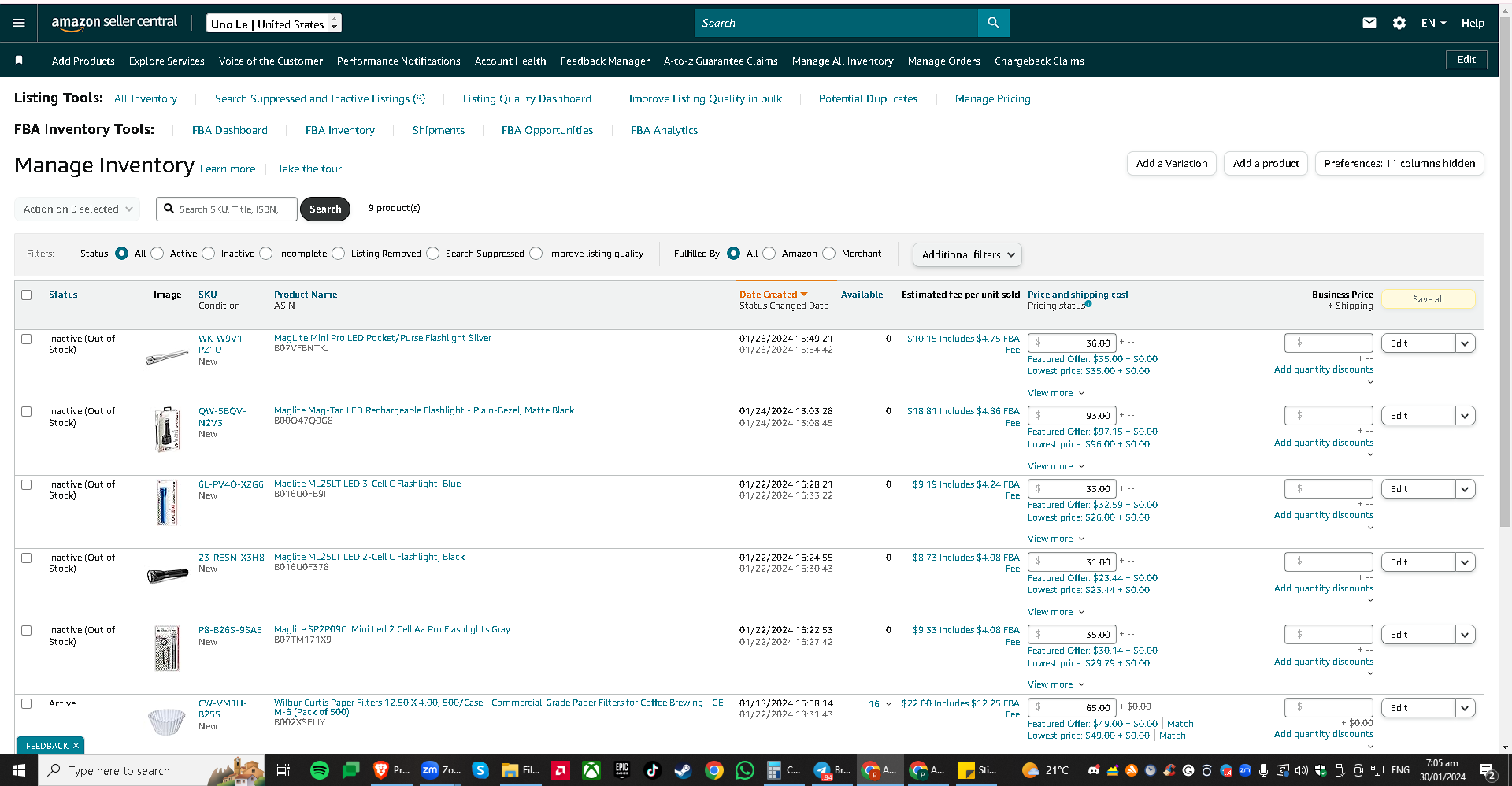Image resolution: width=1512 pixels, height=786 pixels.
Task: Close the Feedback tab with the X
Action: (76, 746)
